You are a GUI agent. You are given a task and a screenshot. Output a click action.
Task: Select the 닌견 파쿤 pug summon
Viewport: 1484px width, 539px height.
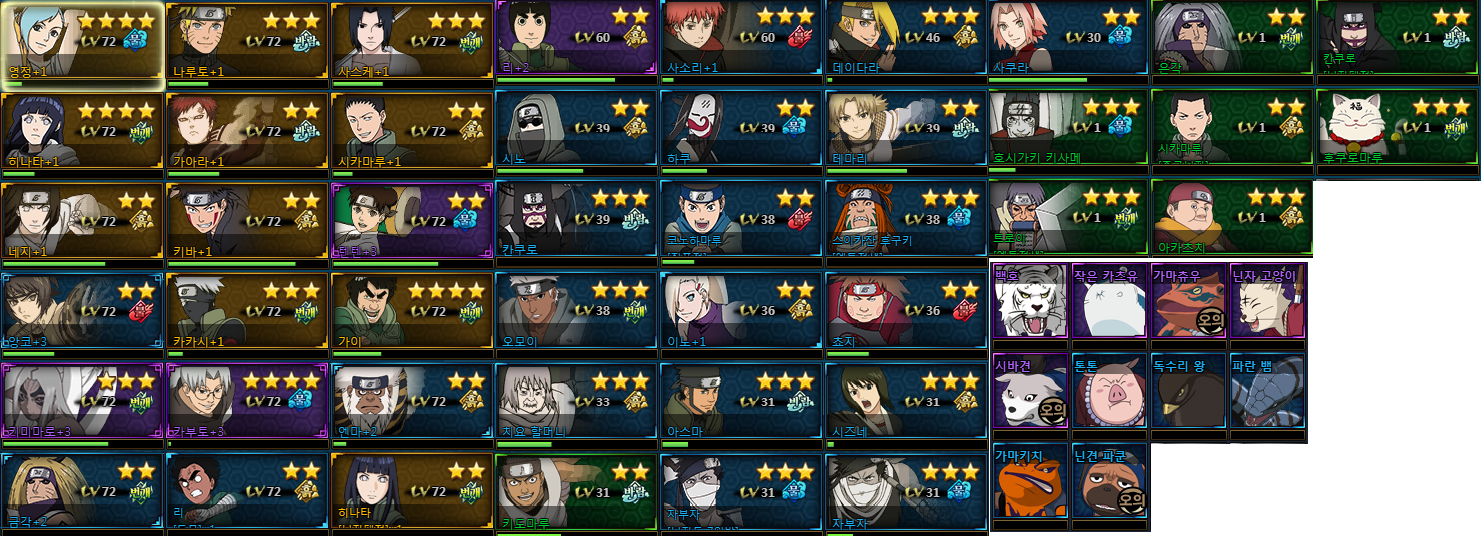1109,482
